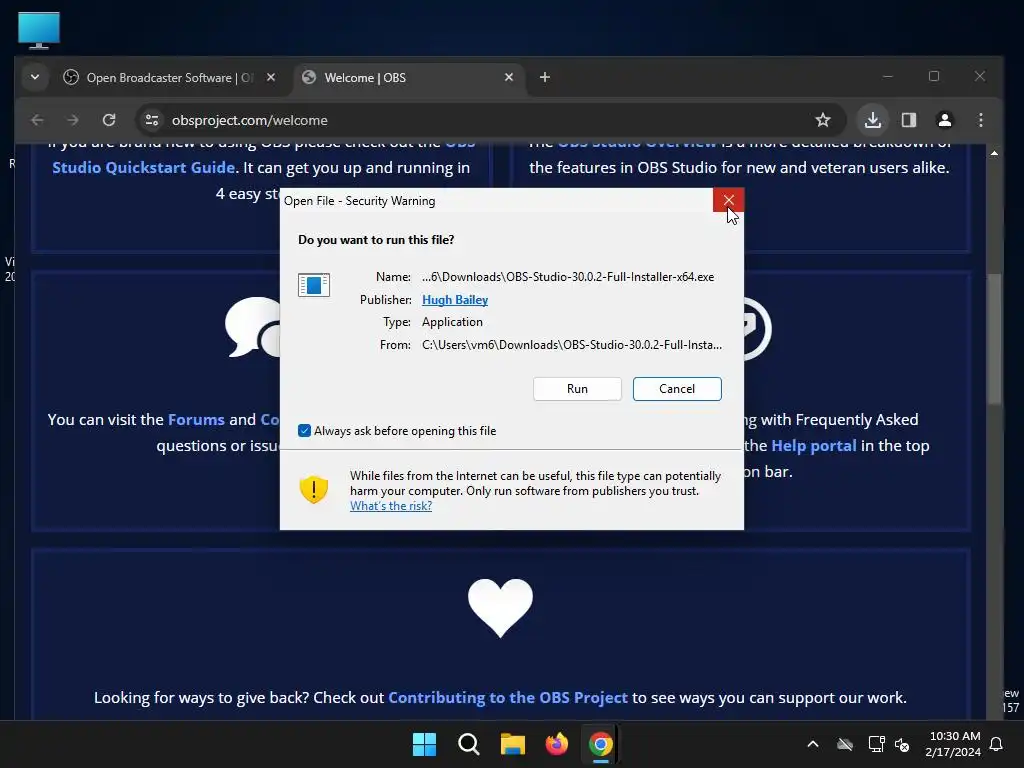Close the Open File Security Warning dialog
Viewport: 1024px width, 768px height.
[x=728, y=200]
